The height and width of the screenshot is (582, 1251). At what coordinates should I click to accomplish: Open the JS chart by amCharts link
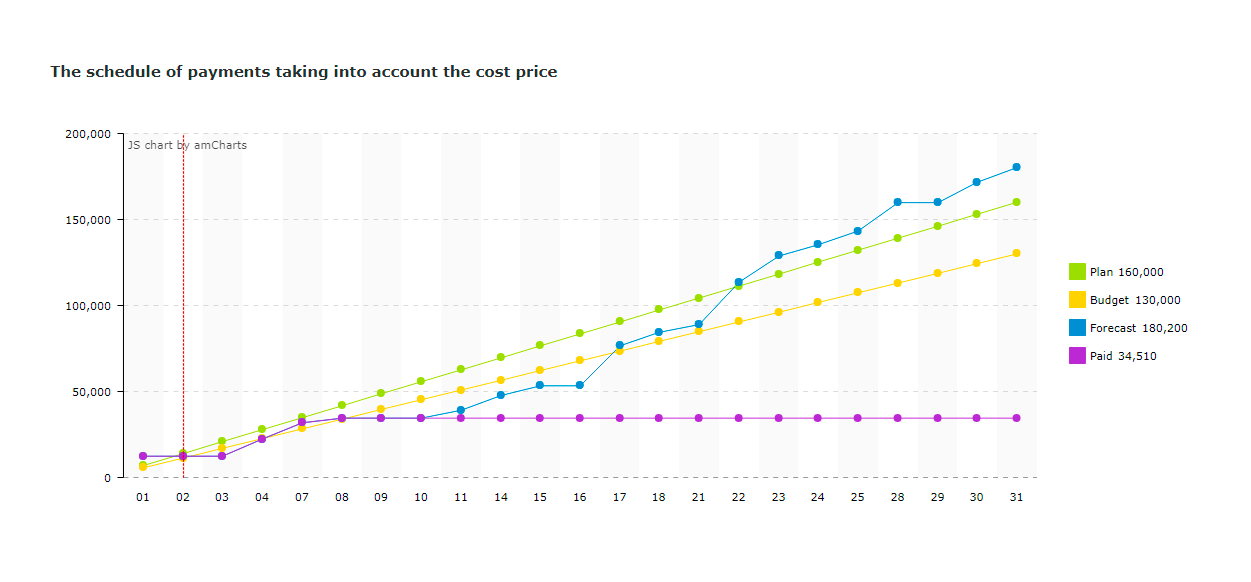tap(187, 145)
